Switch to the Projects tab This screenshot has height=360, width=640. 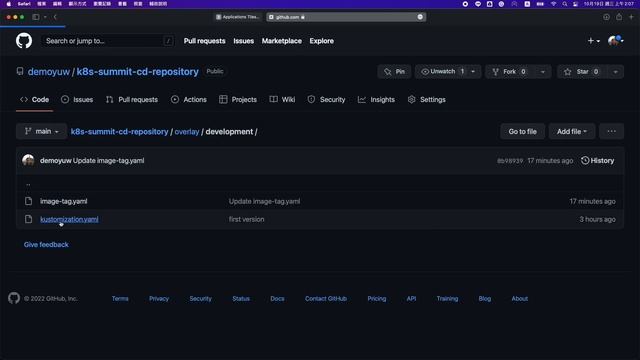(x=238, y=100)
